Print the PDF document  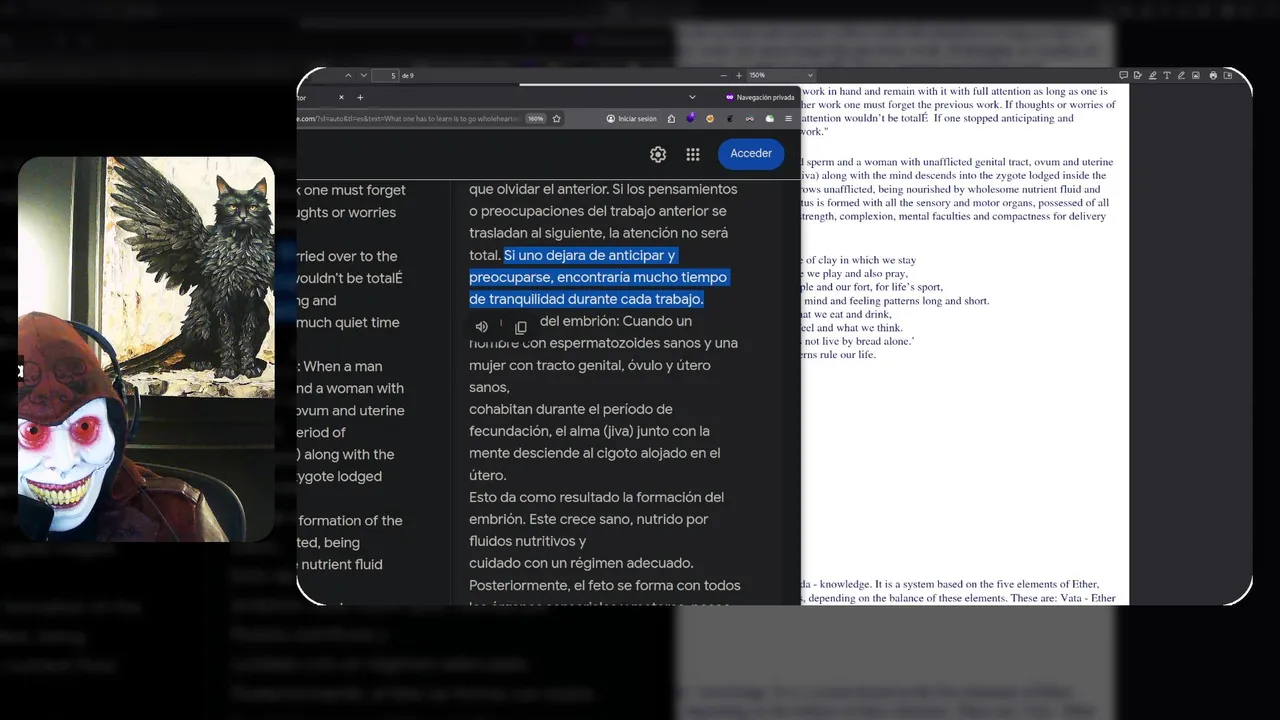coord(1213,75)
